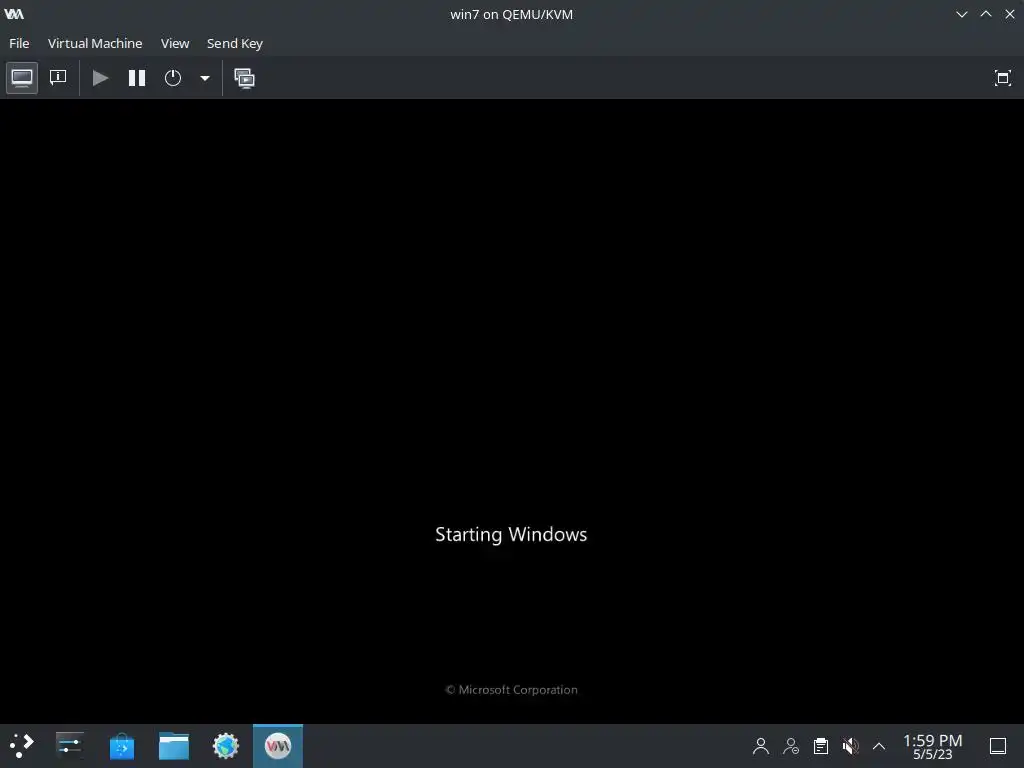Click the Shut Down power icon
Viewport: 1024px width, 768px height.
click(172, 78)
